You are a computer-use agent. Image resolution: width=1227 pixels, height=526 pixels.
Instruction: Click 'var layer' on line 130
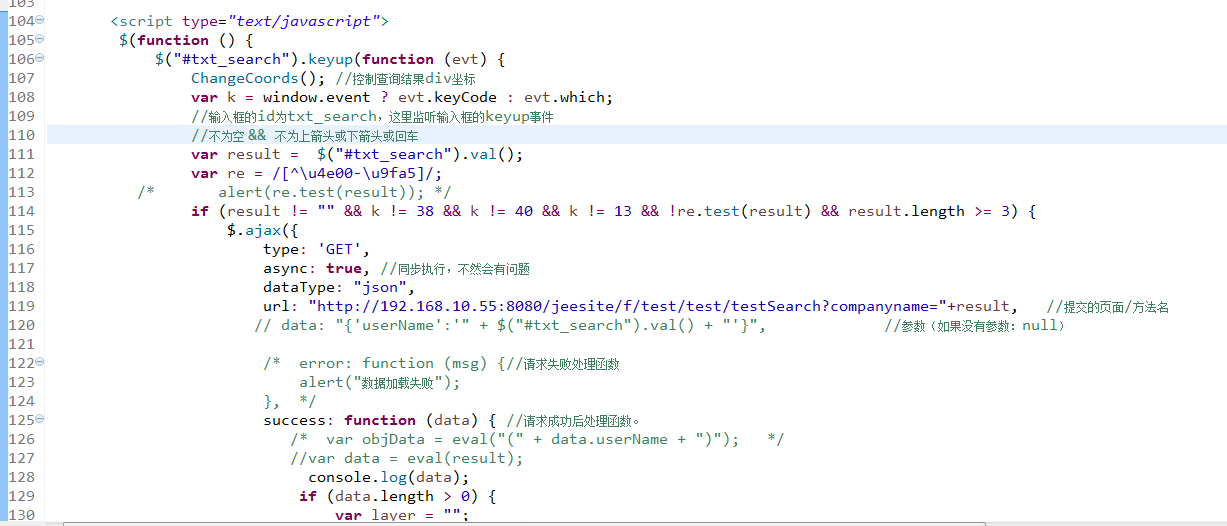(x=375, y=515)
